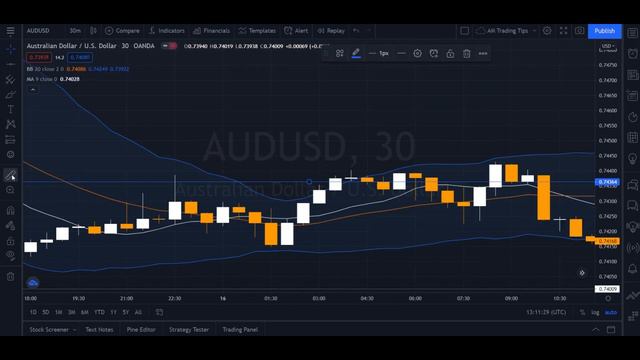Toggle log scale option
The width and height of the screenshot is (640, 360).
(596, 312)
